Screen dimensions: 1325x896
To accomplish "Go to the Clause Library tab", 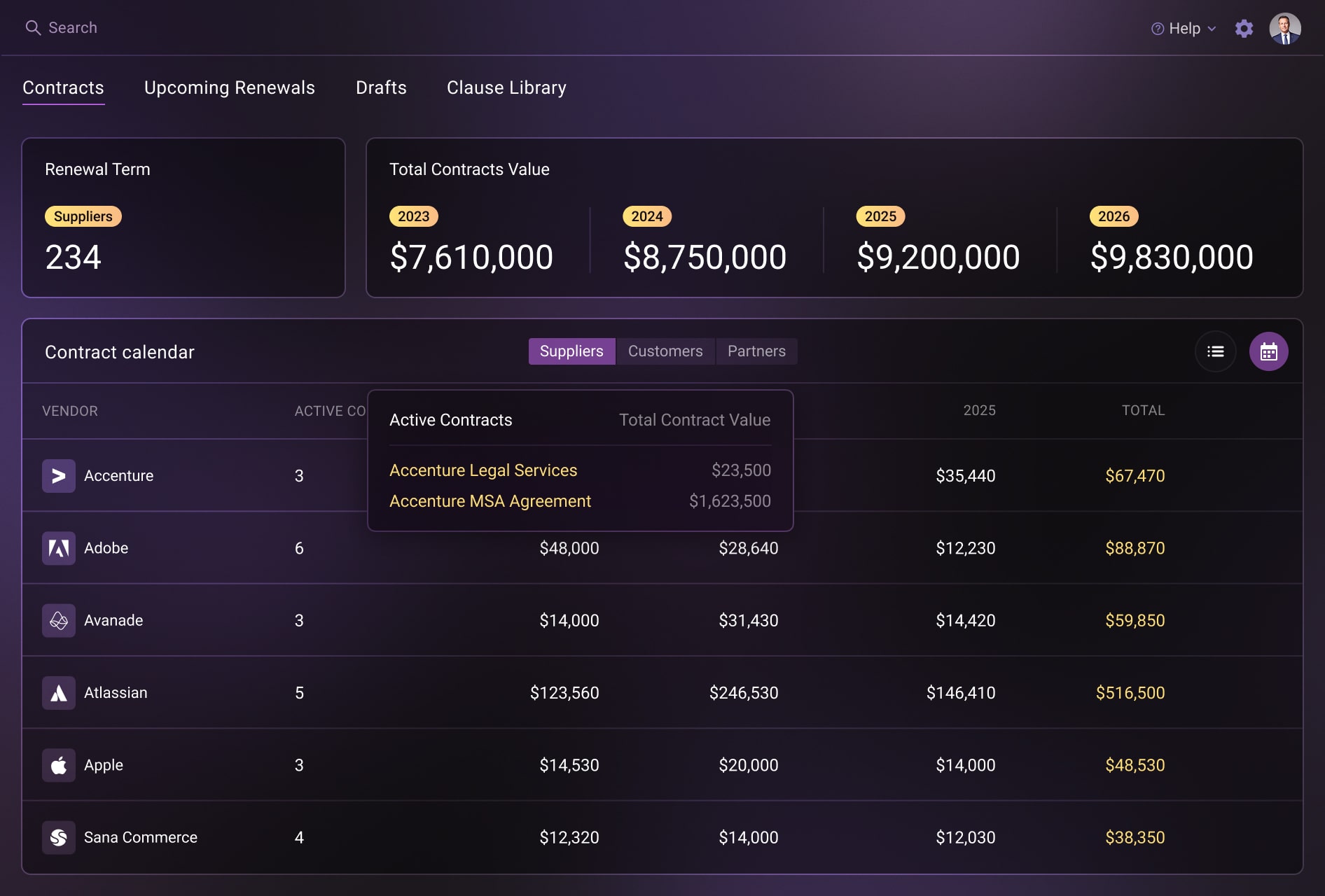I will [x=506, y=87].
